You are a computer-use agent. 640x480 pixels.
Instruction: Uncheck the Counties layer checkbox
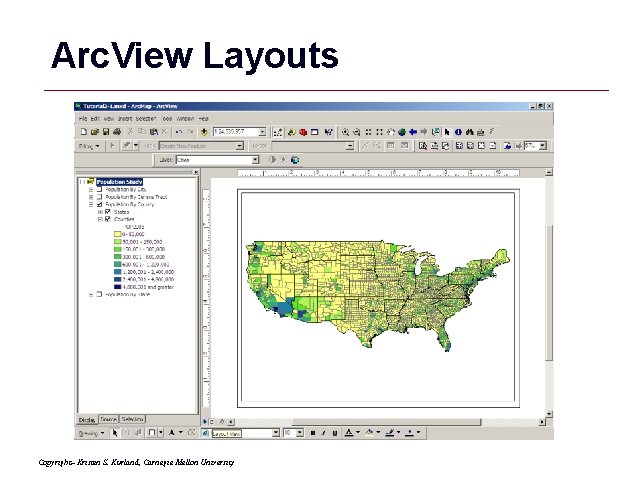click(108, 219)
